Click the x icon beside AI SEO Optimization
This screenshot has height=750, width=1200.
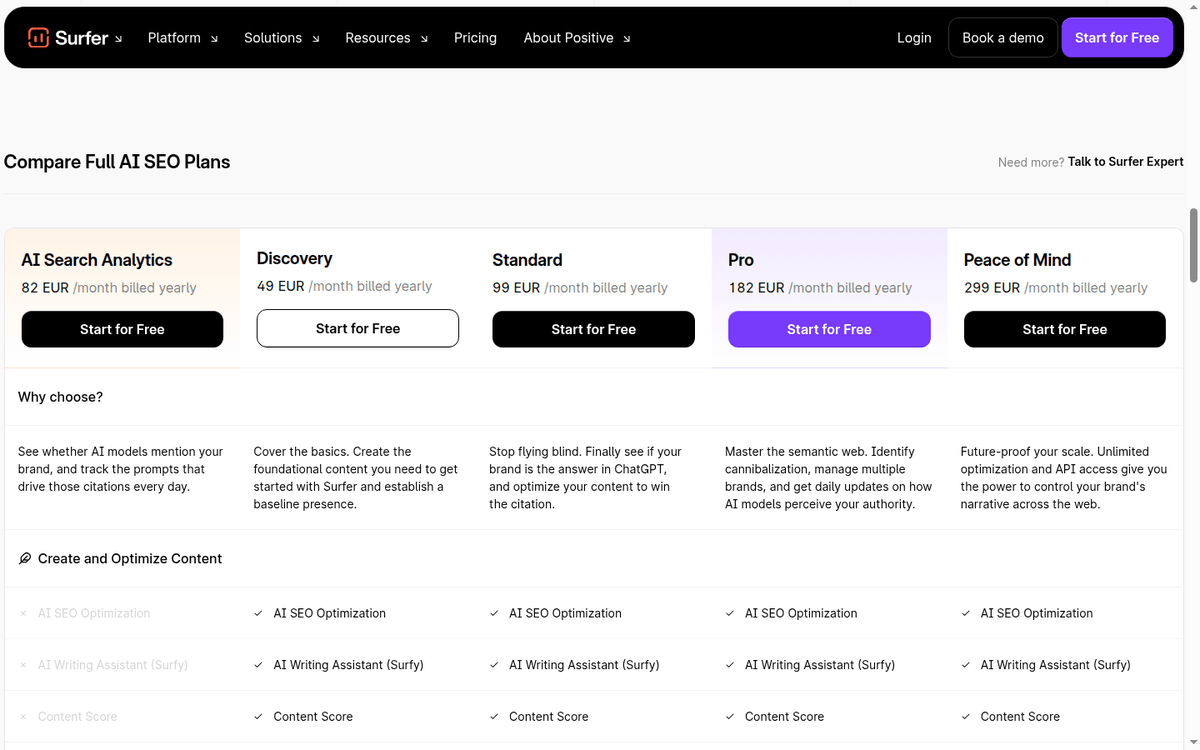pos(23,614)
